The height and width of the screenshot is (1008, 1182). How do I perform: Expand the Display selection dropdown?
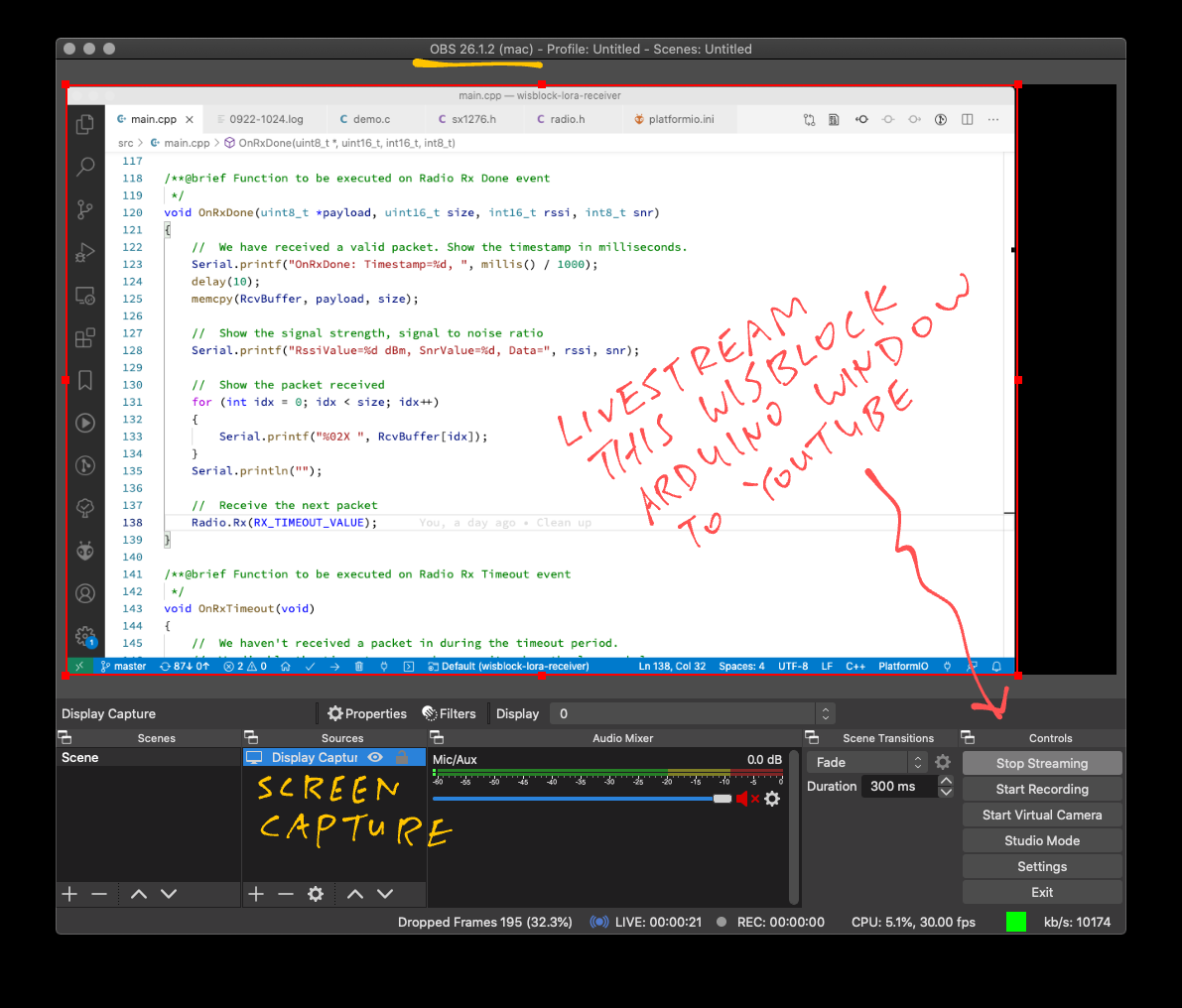pos(825,713)
